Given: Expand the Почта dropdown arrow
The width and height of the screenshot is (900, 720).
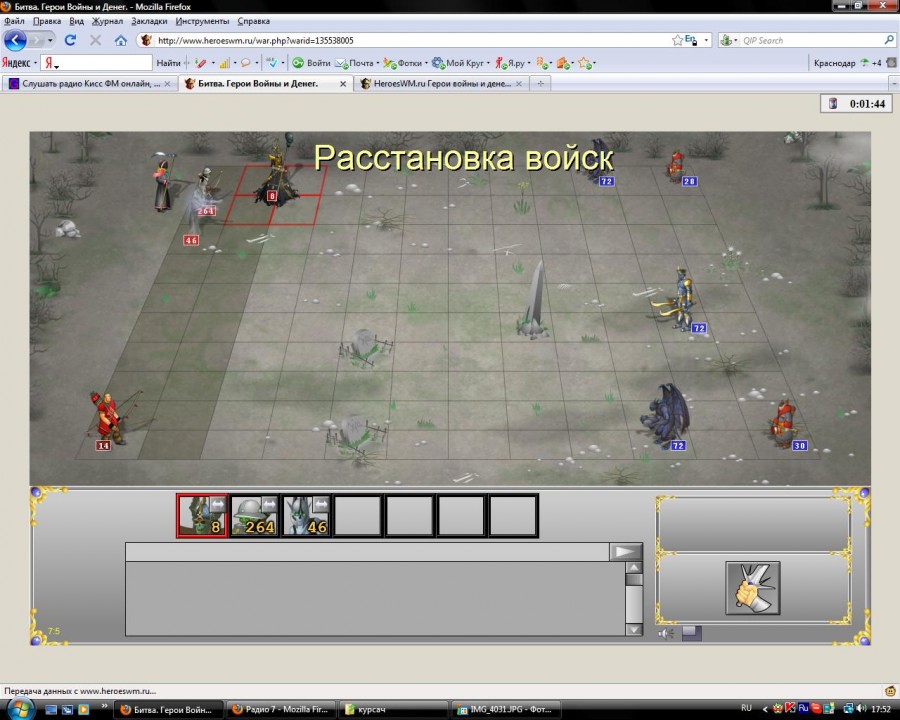Looking at the screenshot, I should [378, 63].
